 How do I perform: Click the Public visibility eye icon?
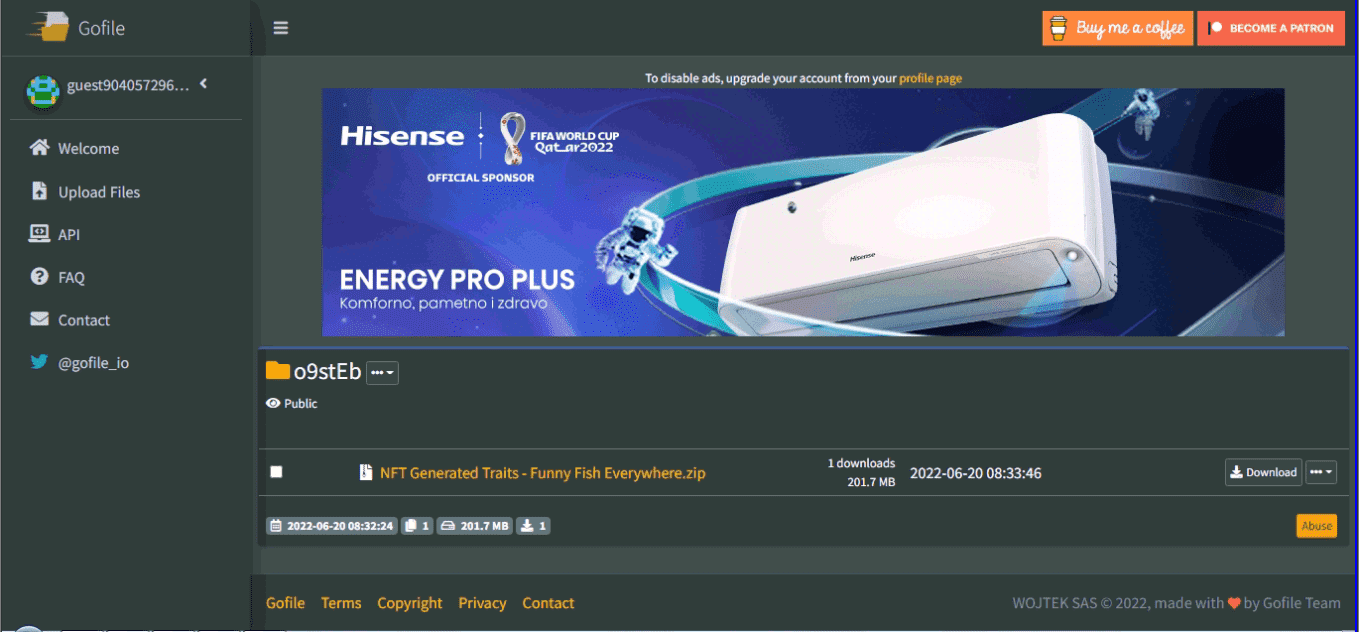273,404
